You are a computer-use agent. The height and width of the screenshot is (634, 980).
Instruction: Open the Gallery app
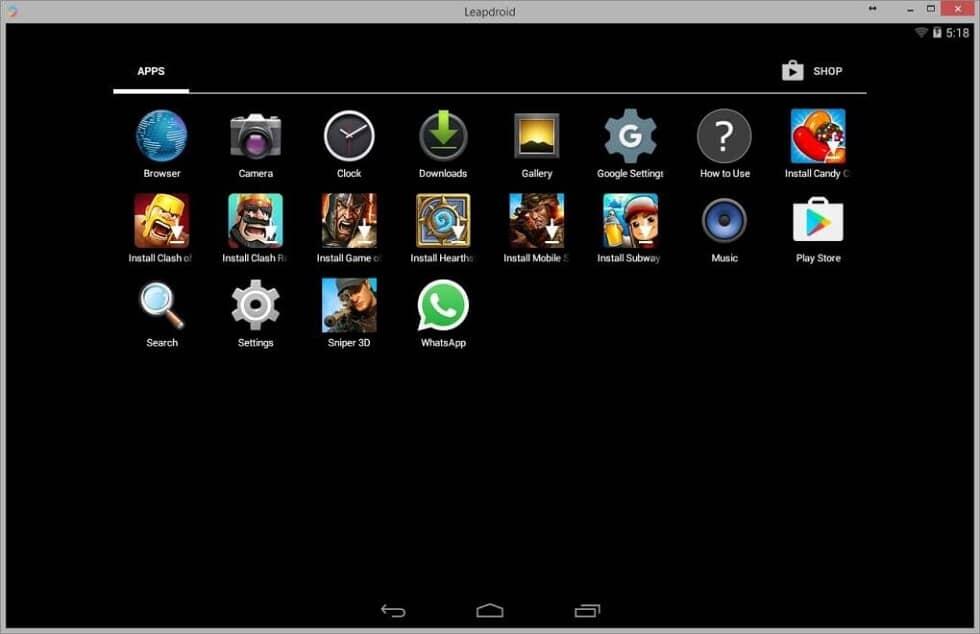536,136
